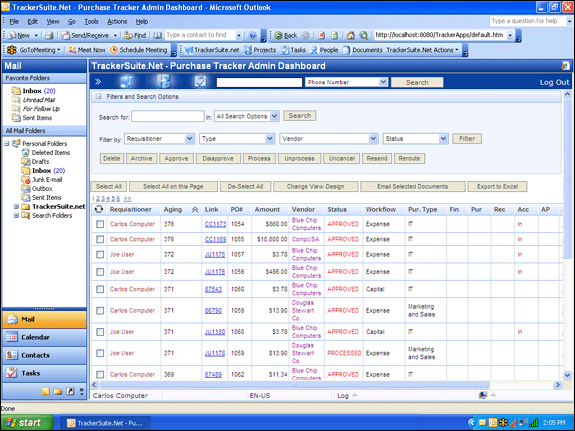Click the Notes shortcut icon in navigation pane
The height and width of the screenshot is (431, 575).
[45, 391]
